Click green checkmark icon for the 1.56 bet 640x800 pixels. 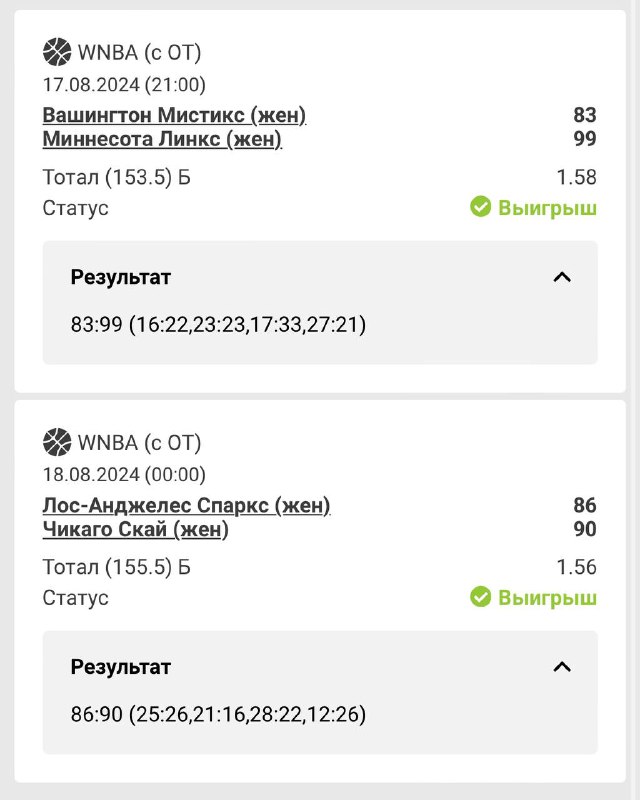point(481,597)
